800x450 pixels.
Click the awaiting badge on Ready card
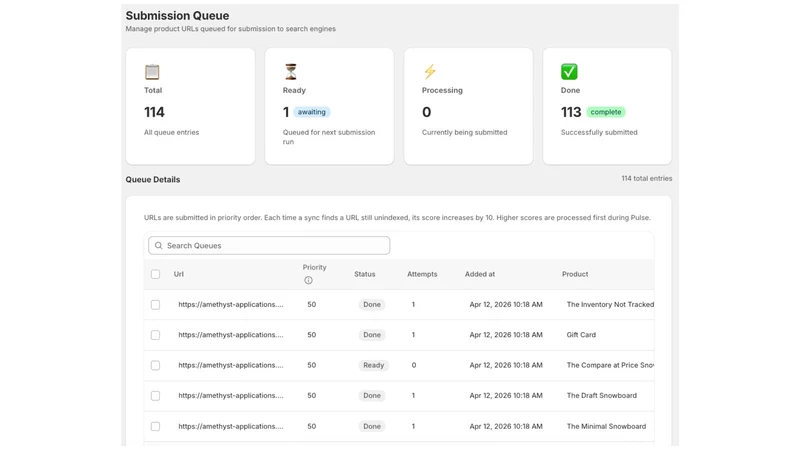[312, 112]
